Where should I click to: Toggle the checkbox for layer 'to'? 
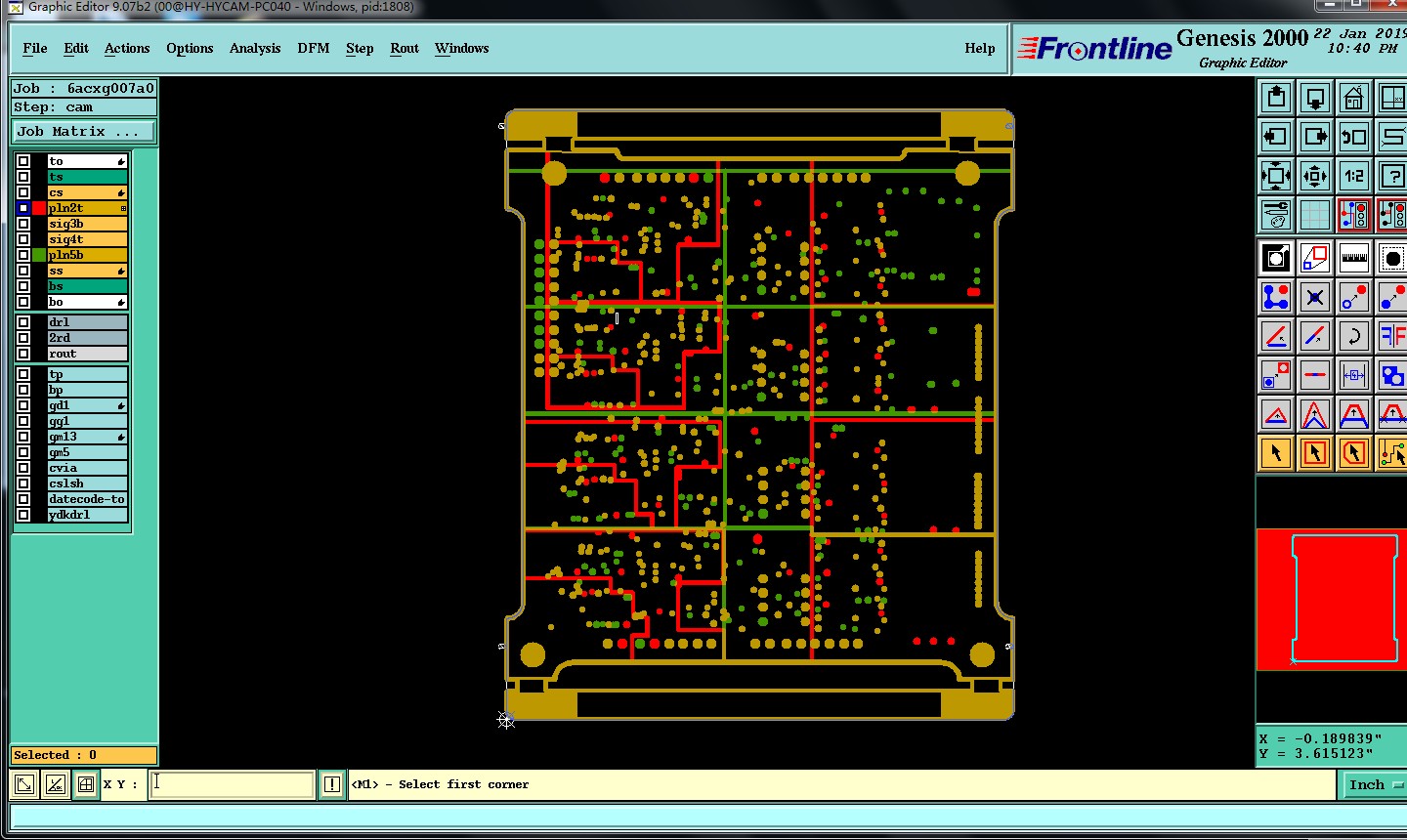pos(23,161)
